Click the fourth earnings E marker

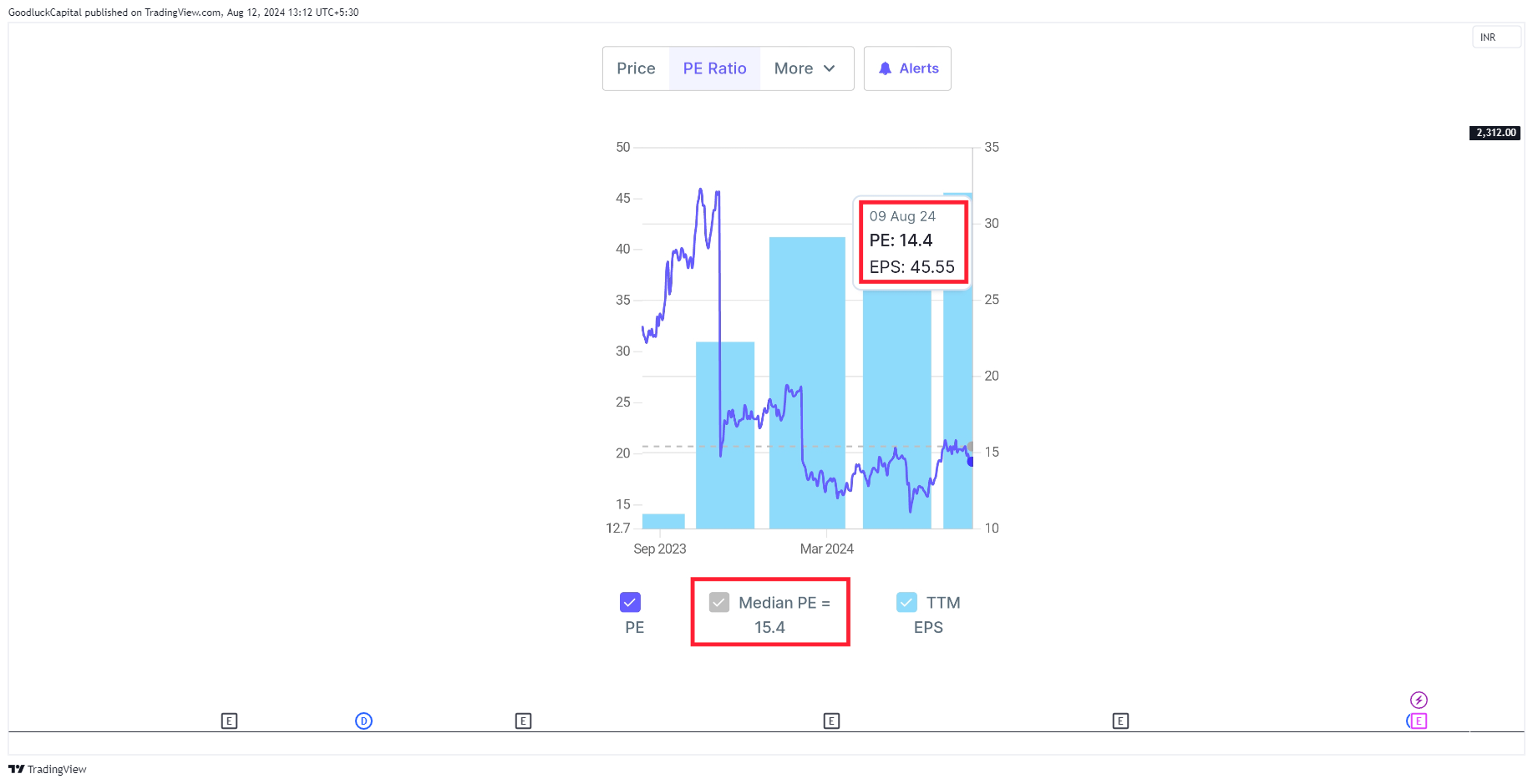[x=1120, y=721]
